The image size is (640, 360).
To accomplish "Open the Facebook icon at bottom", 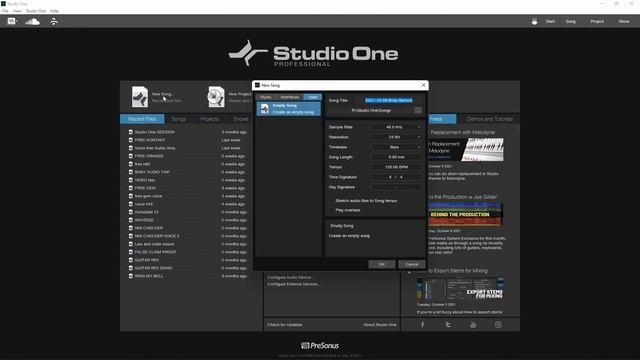I will pos(422,325).
